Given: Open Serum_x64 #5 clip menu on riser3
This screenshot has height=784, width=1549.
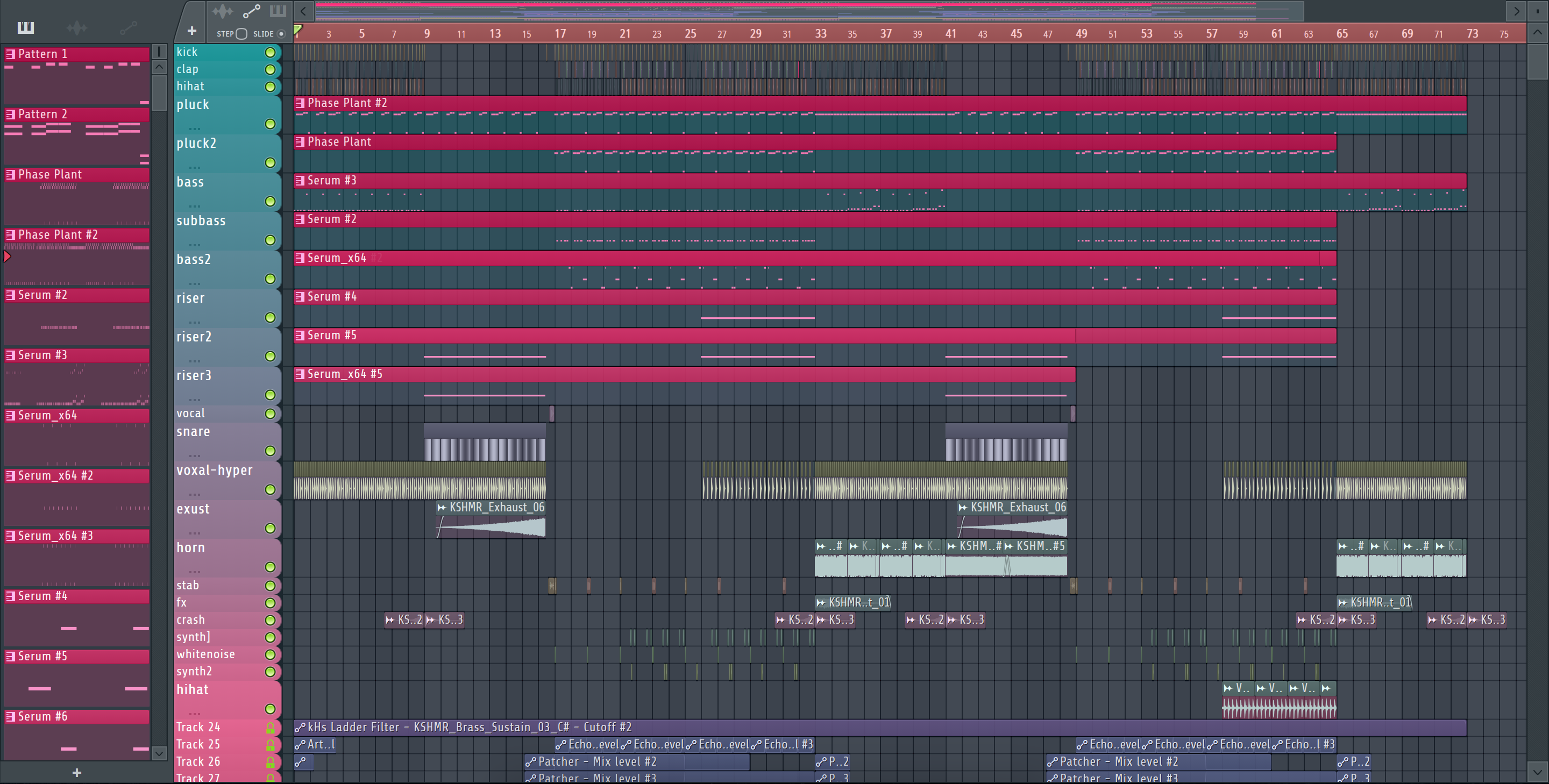Looking at the screenshot, I should click(x=300, y=374).
